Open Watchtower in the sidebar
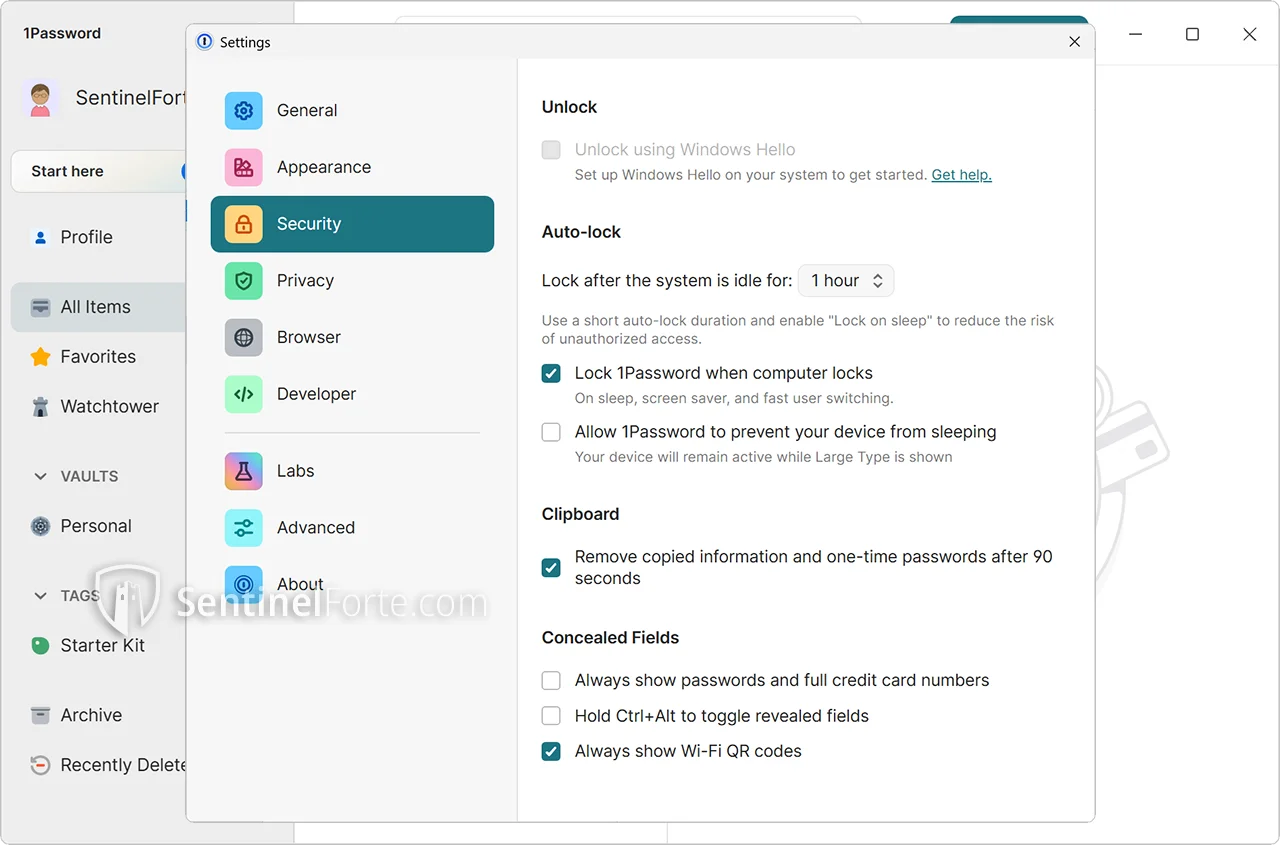This screenshot has height=845, width=1280. (98, 407)
